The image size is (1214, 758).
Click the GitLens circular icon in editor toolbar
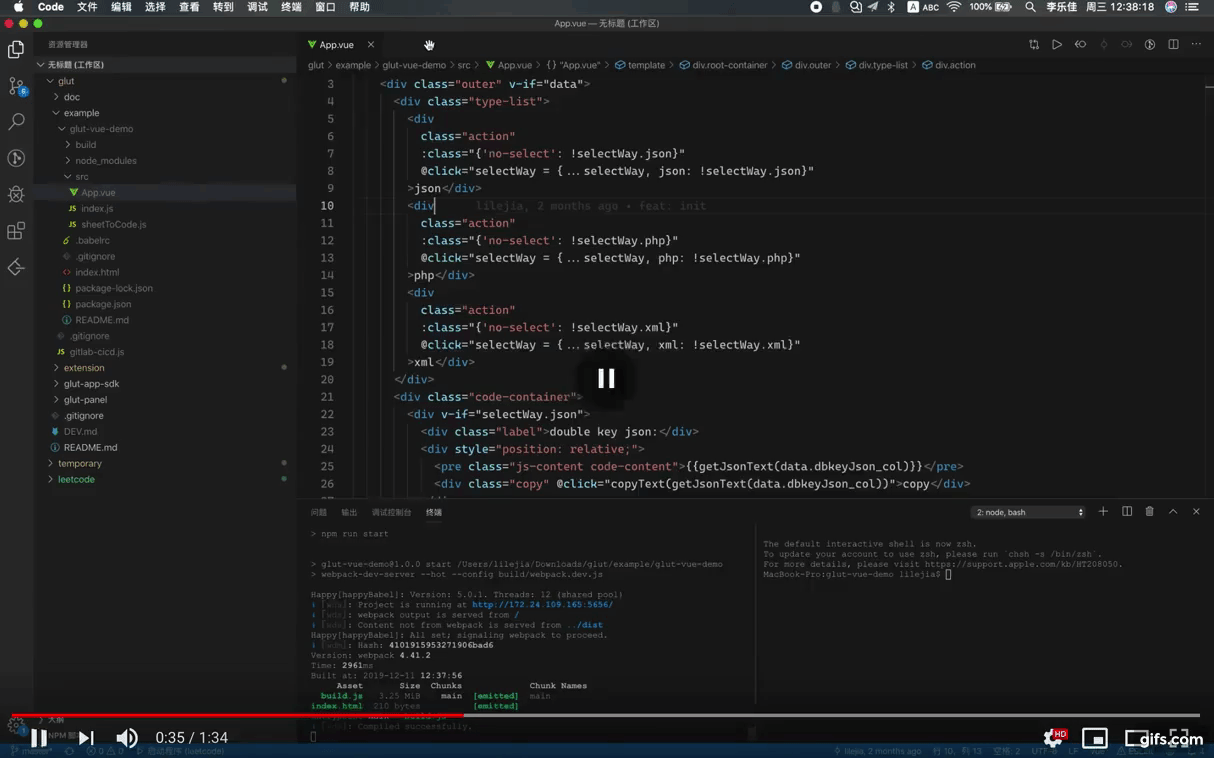(1150, 45)
